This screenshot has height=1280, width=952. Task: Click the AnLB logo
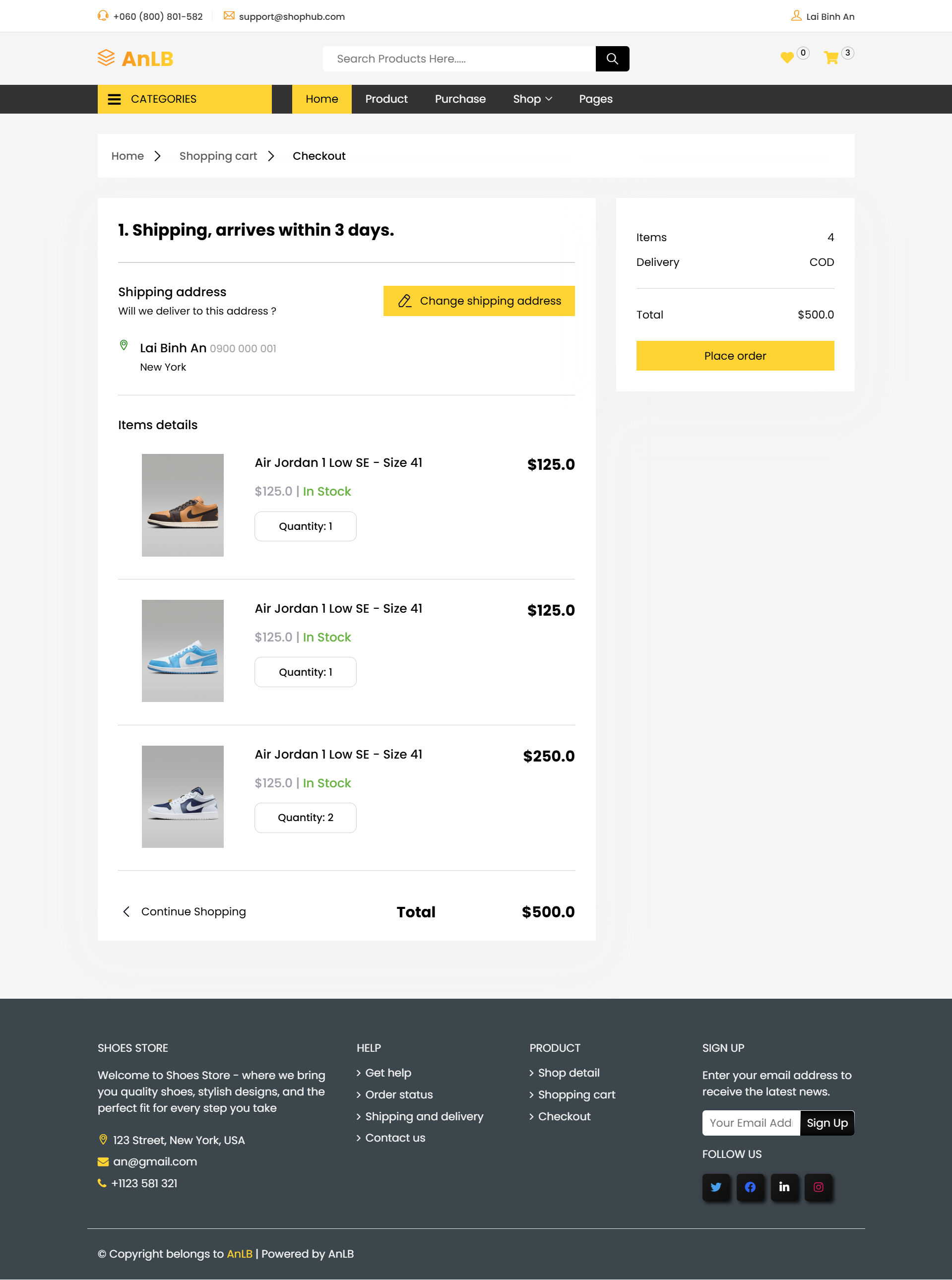tap(135, 58)
